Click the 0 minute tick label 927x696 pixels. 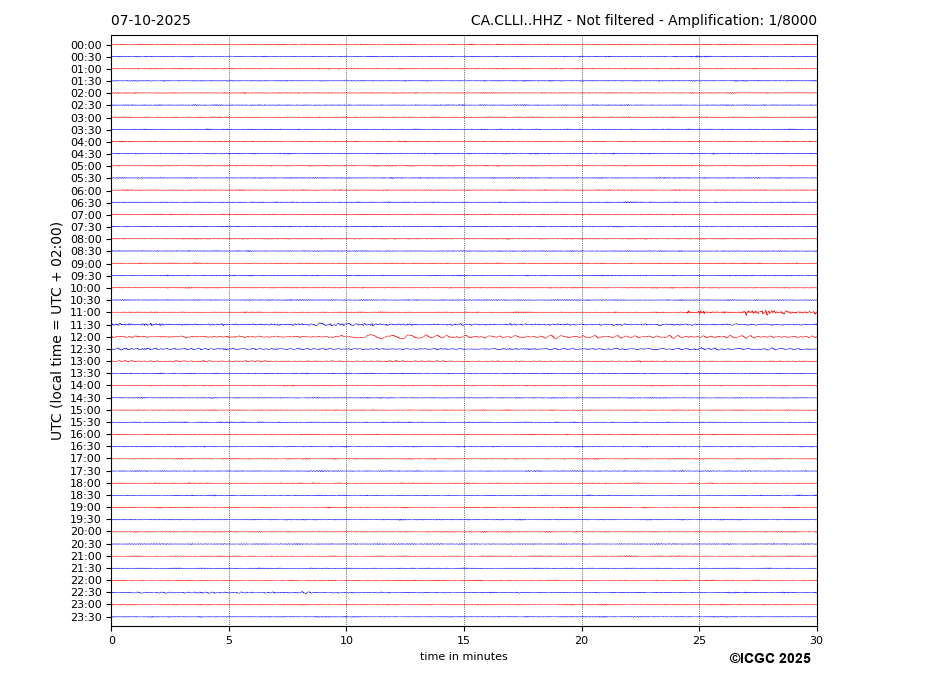tap(112, 640)
